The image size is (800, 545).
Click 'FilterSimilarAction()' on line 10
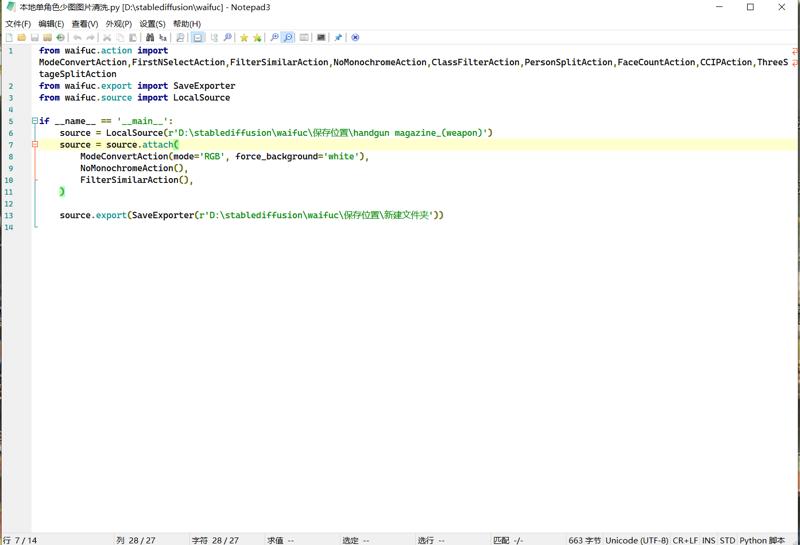tap(136, 180)
